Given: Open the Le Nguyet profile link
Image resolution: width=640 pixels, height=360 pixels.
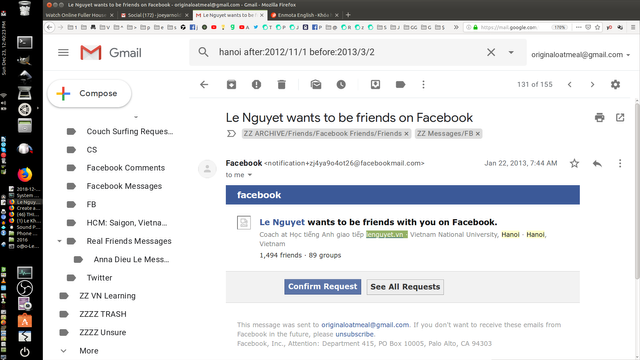Looking at the screenshot, I should tap(282, 222).
